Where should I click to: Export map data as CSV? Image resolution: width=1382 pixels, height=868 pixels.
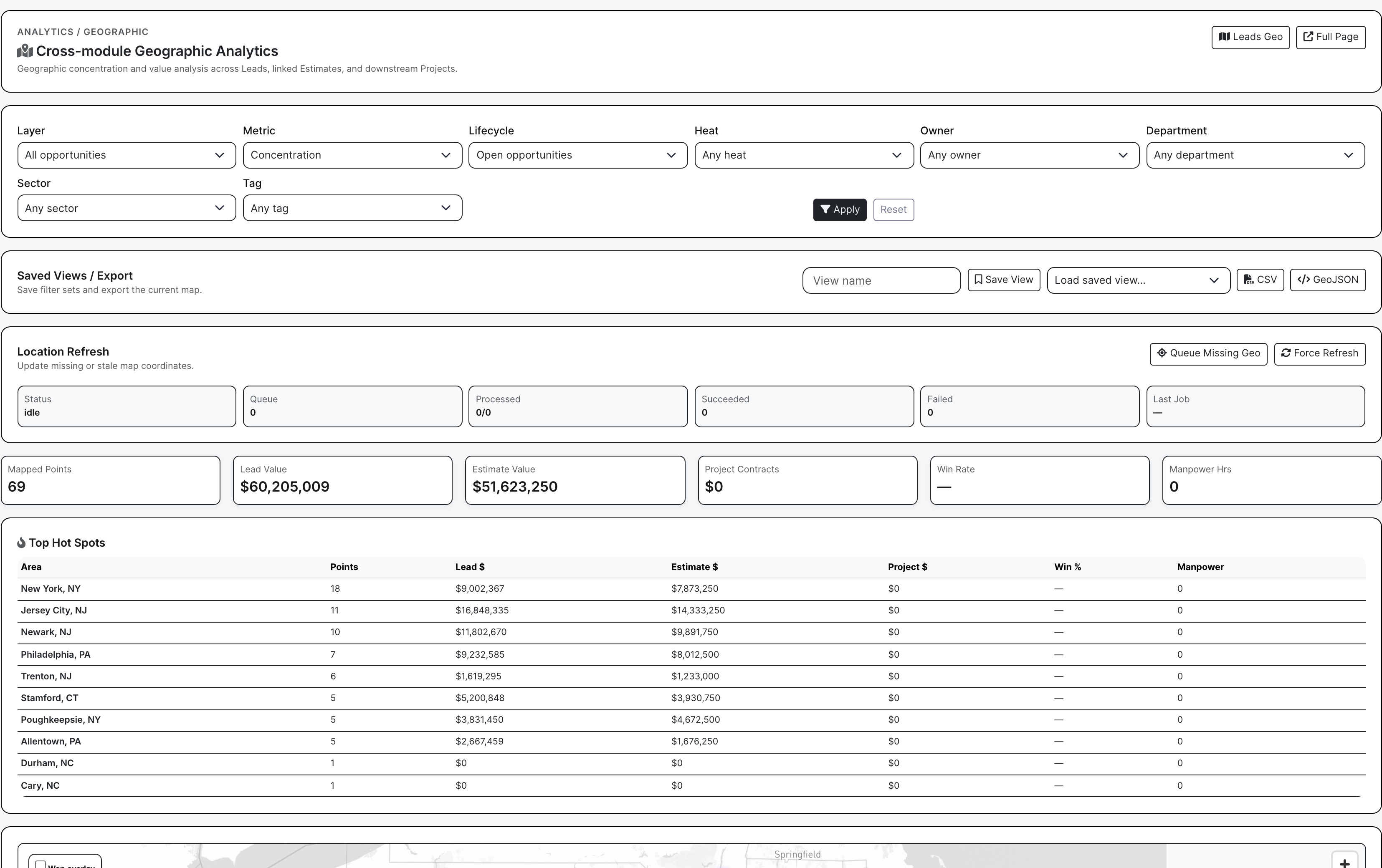[1260, 280]
